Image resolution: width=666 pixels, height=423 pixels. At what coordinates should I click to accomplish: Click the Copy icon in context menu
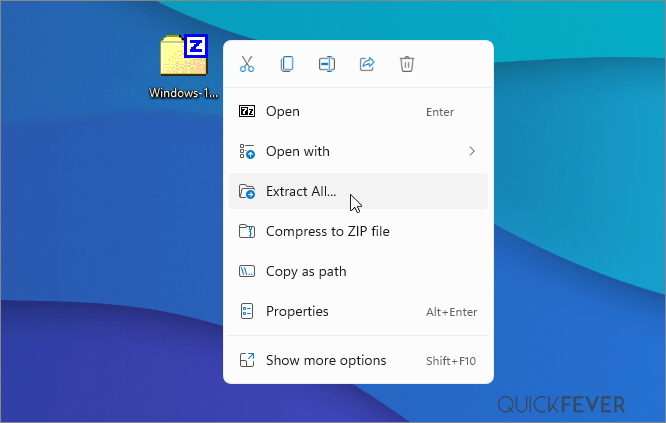[287, 64]
